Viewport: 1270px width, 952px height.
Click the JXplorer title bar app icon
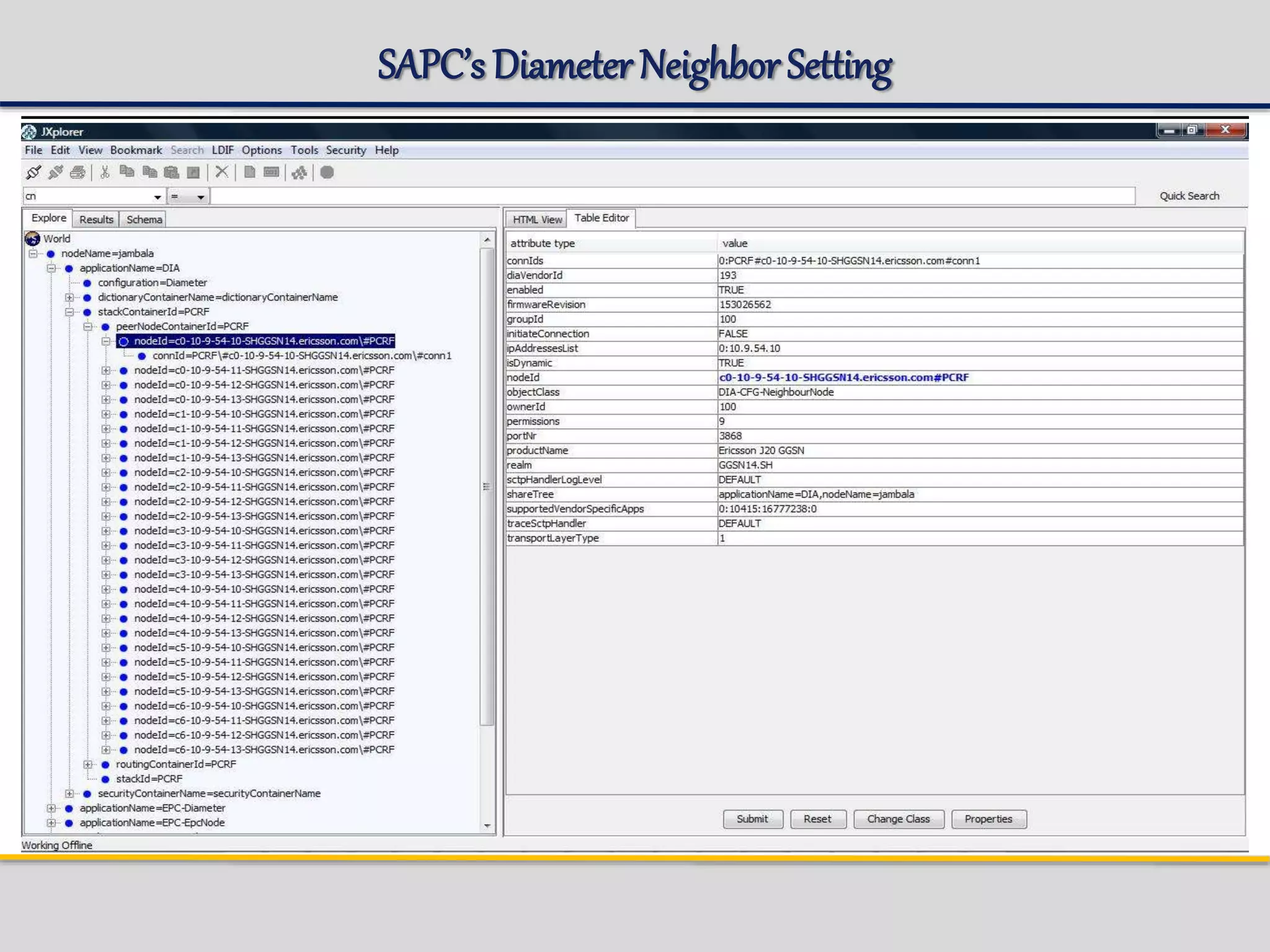(29, 131)
